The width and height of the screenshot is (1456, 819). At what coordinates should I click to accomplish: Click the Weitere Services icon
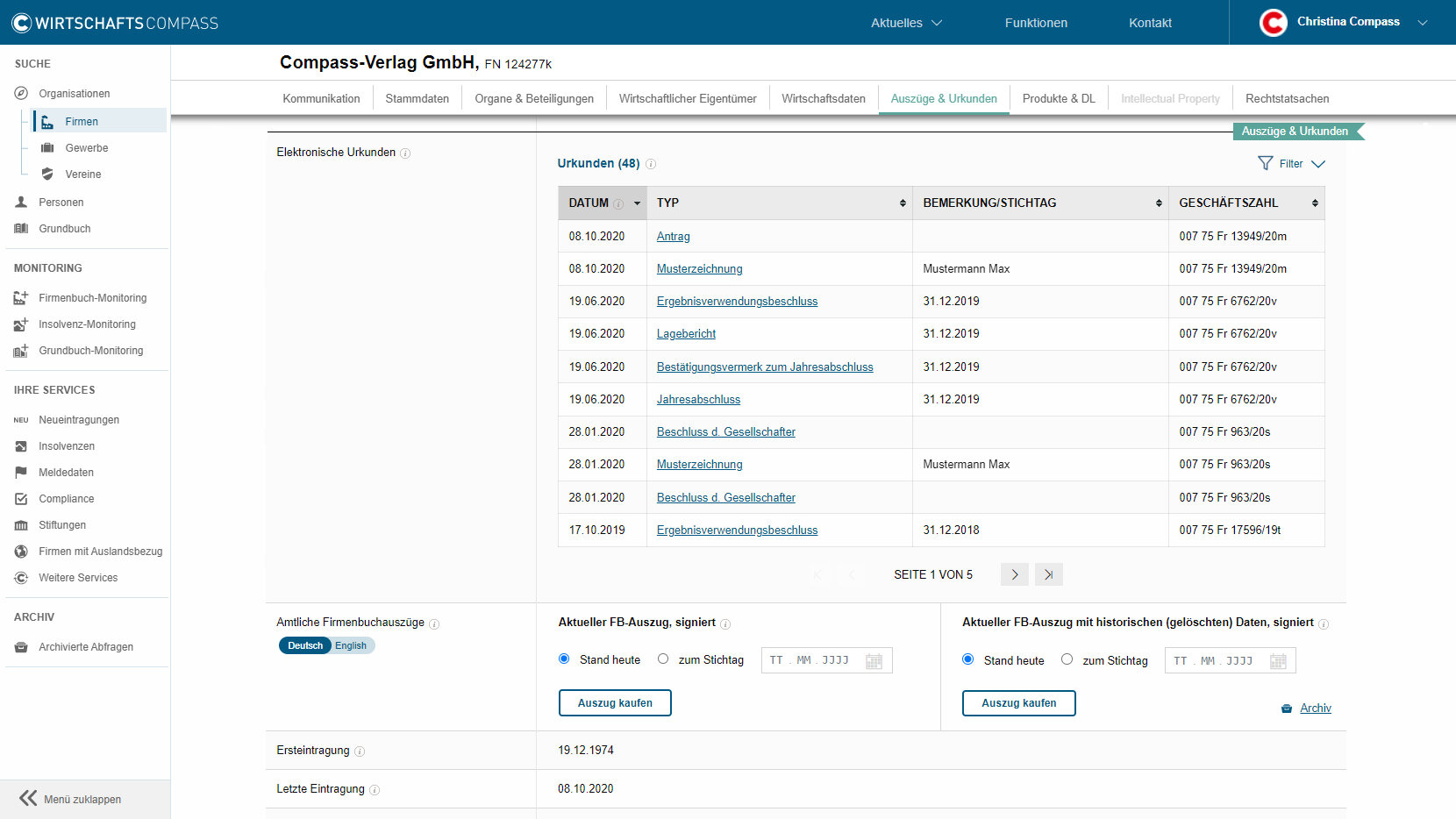(x=21, y=577)
